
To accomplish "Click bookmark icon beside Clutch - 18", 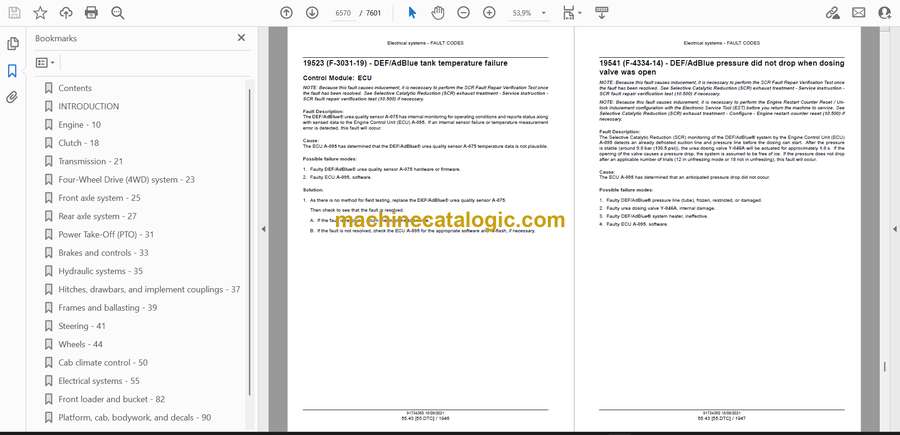I will (x=49, y=143).
